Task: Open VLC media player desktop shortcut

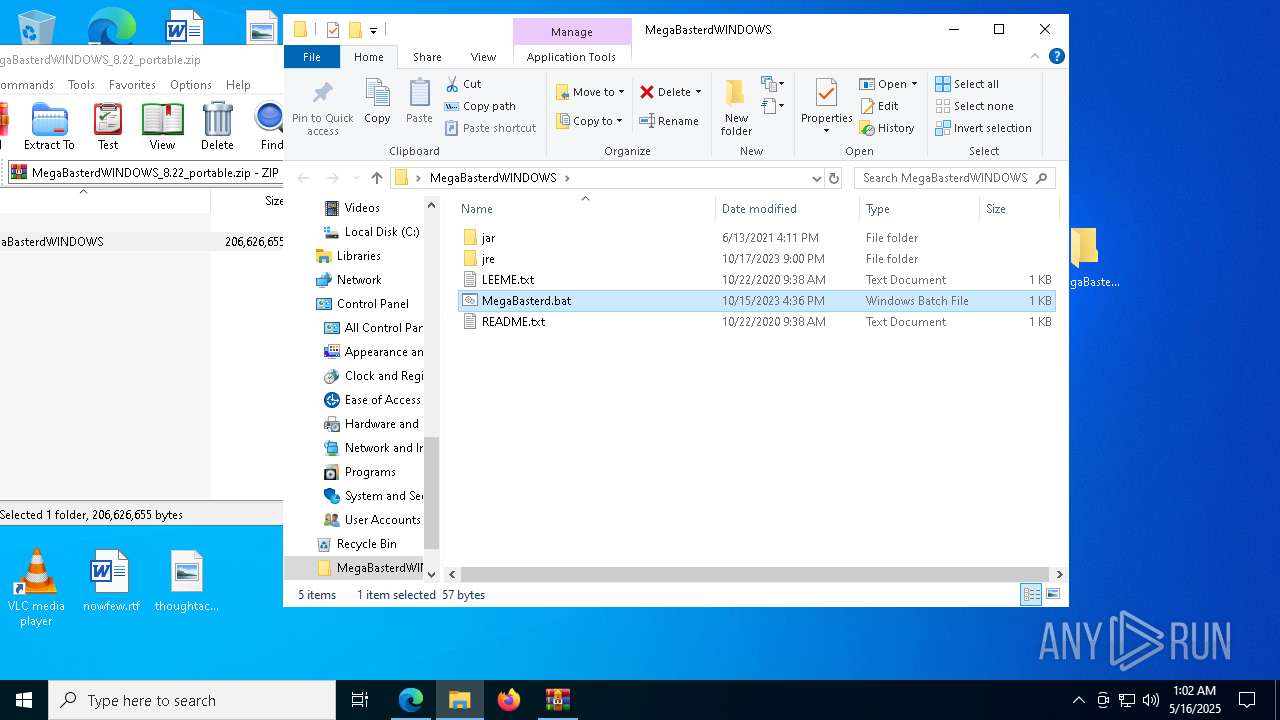Action: click(36, 588)
